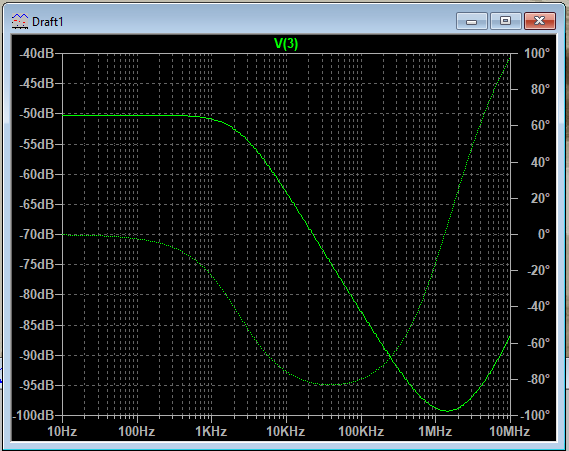Click the -95dB magnitude axis label
Screen dimensions: 569x451
coord(36,385)
